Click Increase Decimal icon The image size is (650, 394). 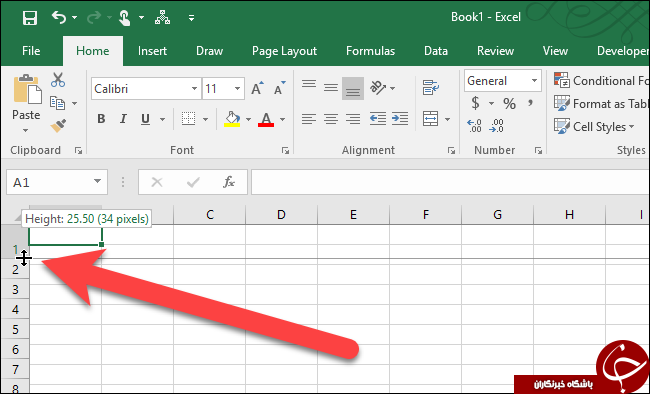pyautogui.click(x=474, y=126)
